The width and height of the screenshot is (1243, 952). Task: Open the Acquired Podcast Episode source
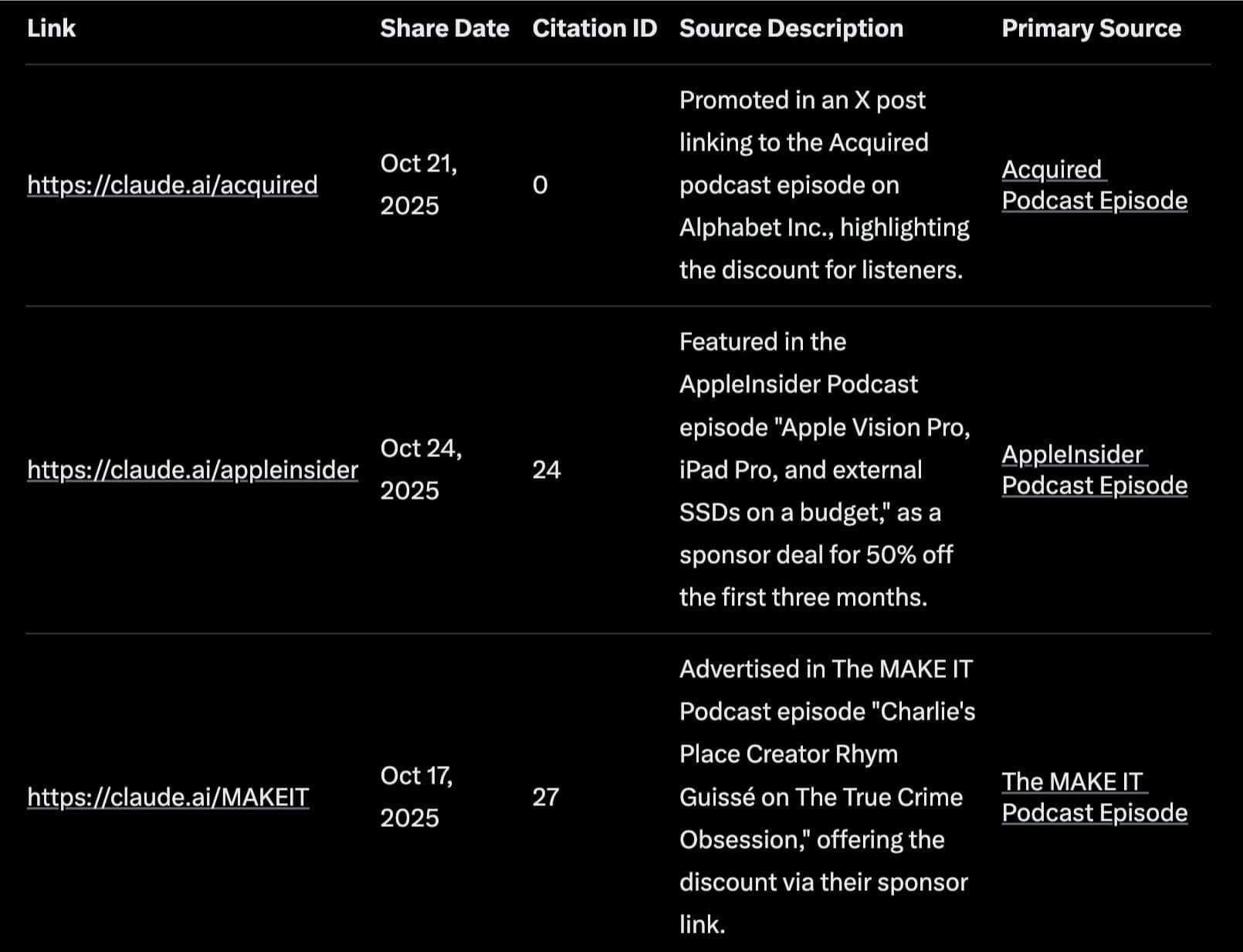pyautogui.click(x=1093, y=185)
